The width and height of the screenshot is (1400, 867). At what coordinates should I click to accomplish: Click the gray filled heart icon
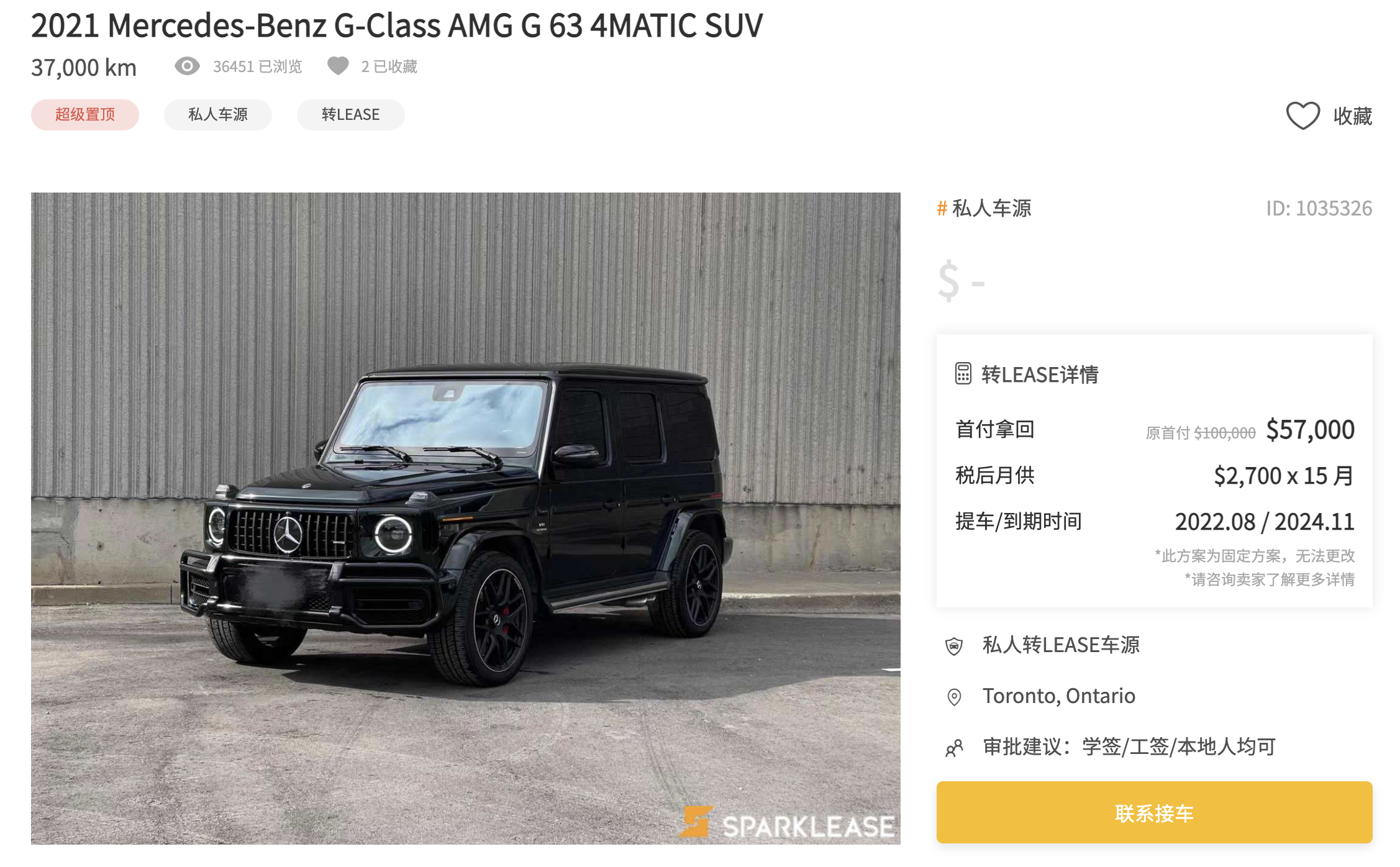tap(338, 66)
